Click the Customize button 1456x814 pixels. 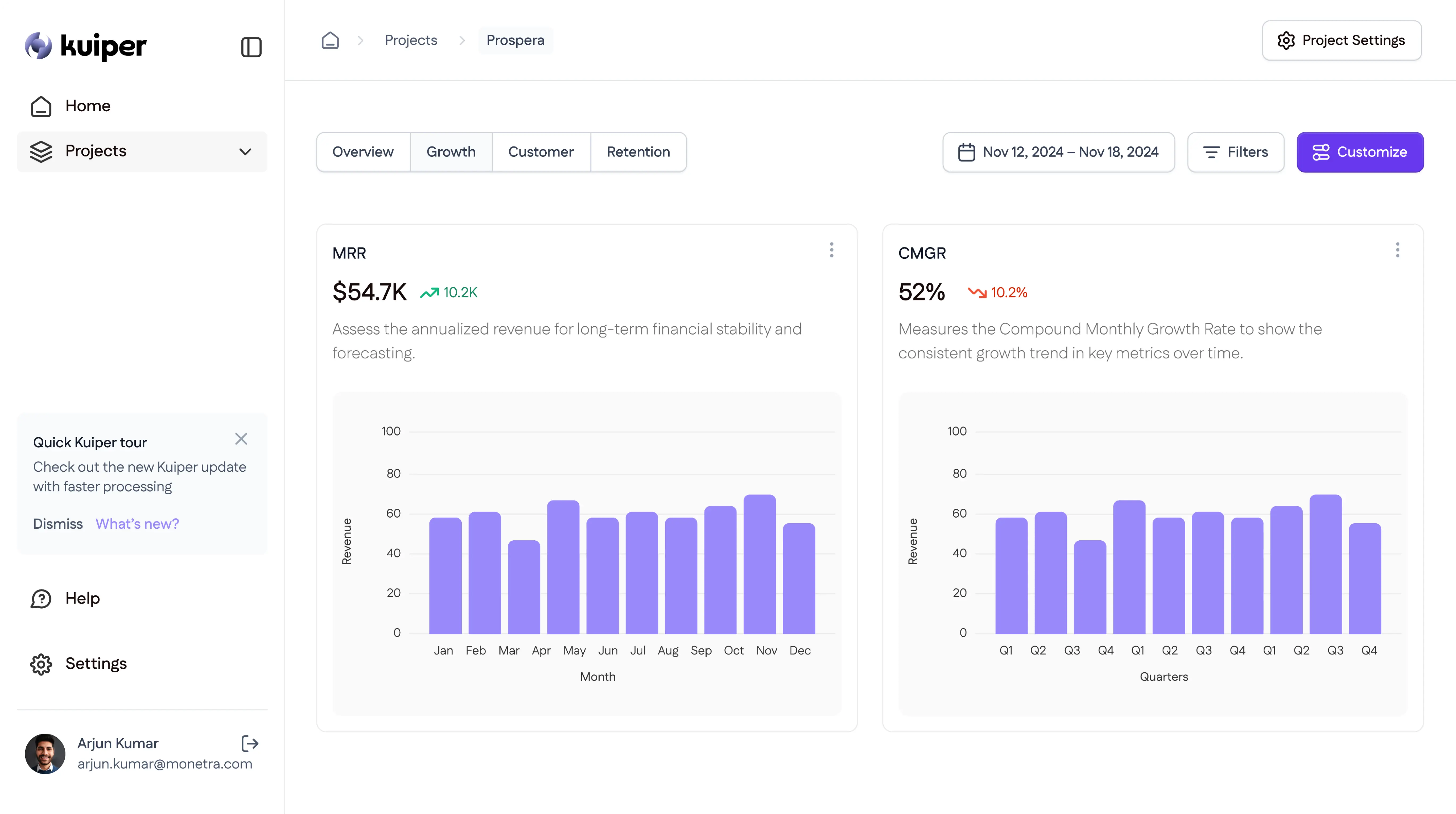1360,152
